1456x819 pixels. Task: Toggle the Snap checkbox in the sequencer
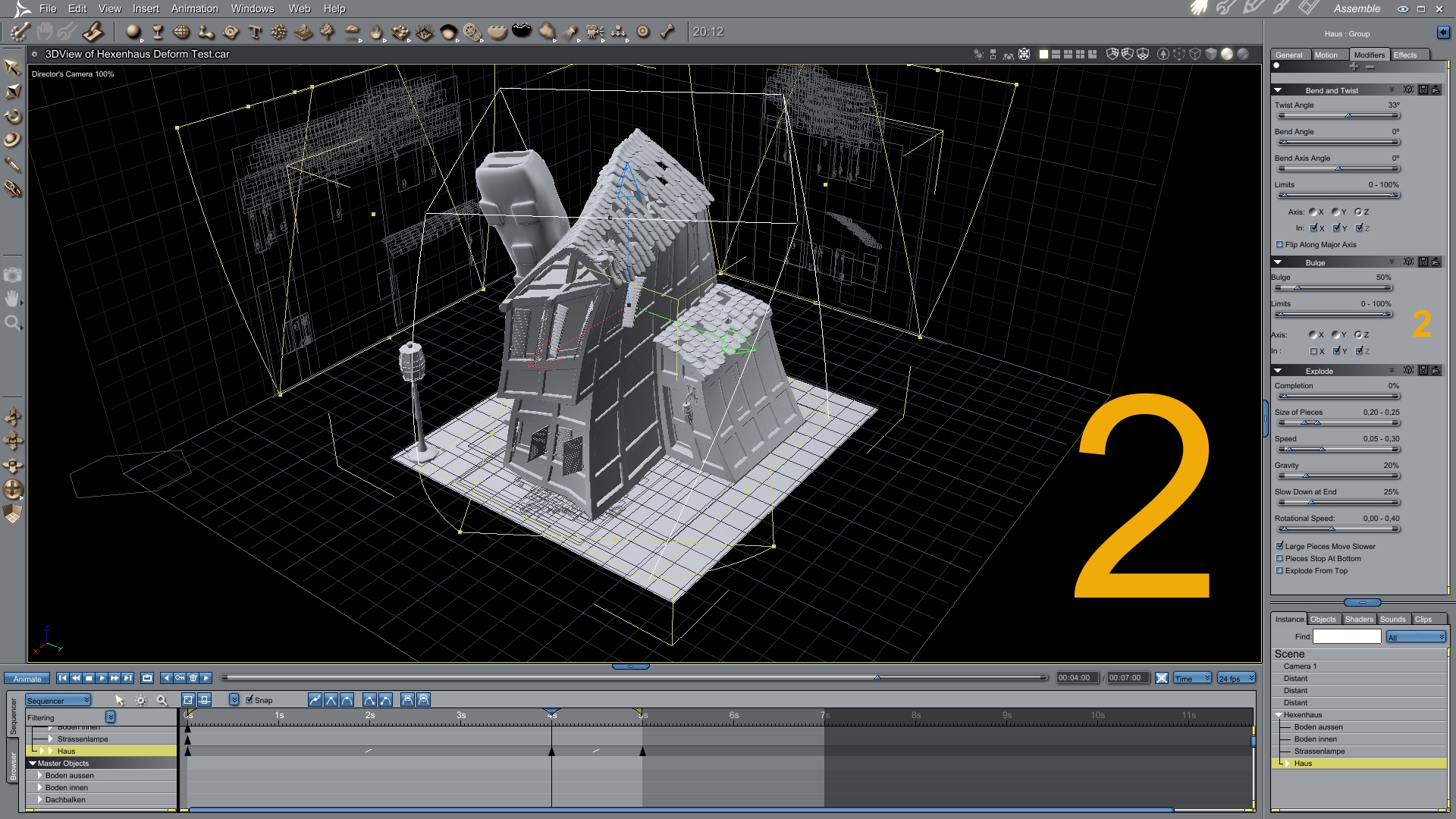[249, 700]
